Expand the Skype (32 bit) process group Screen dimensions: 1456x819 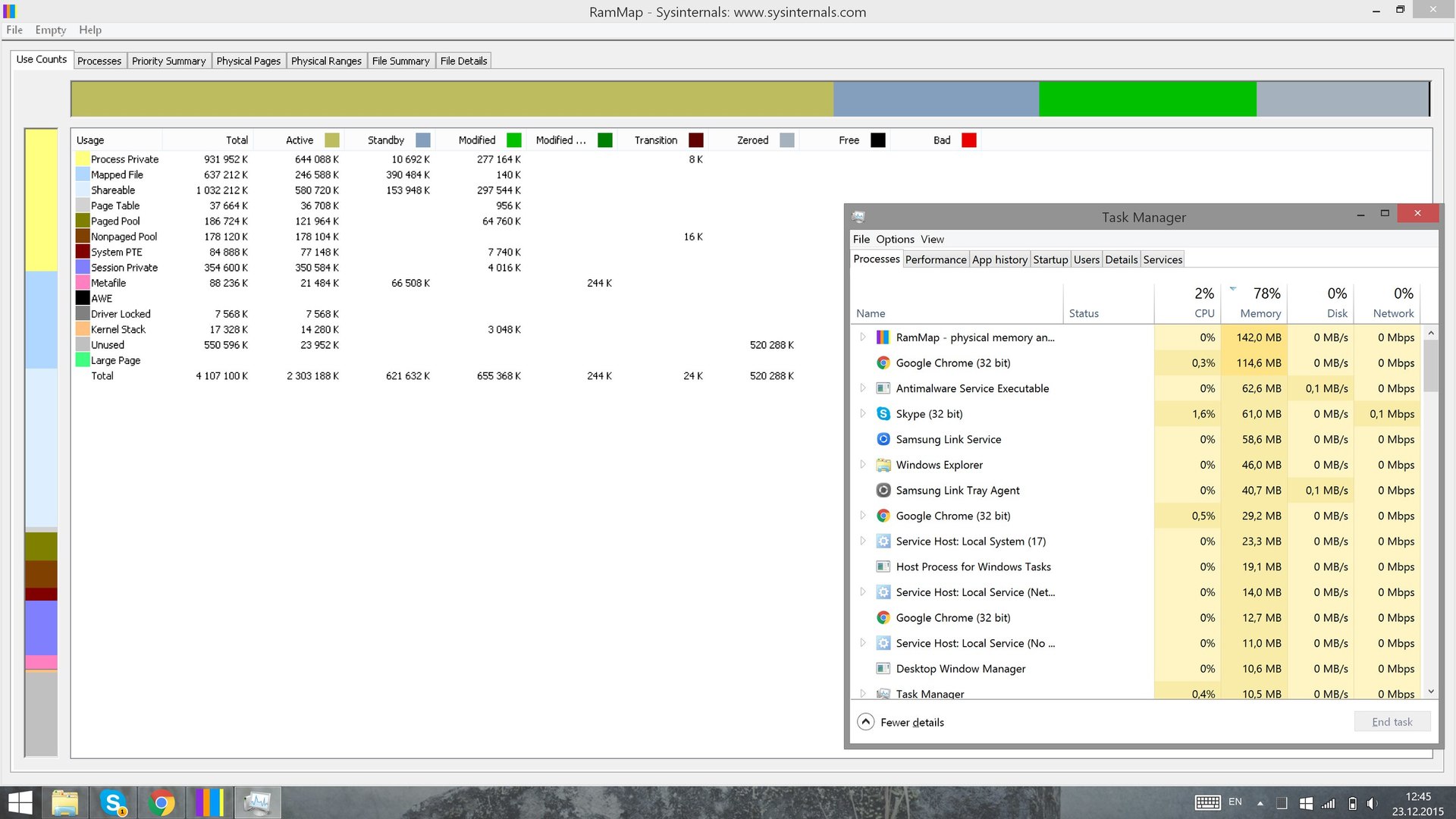coord(862,414)
